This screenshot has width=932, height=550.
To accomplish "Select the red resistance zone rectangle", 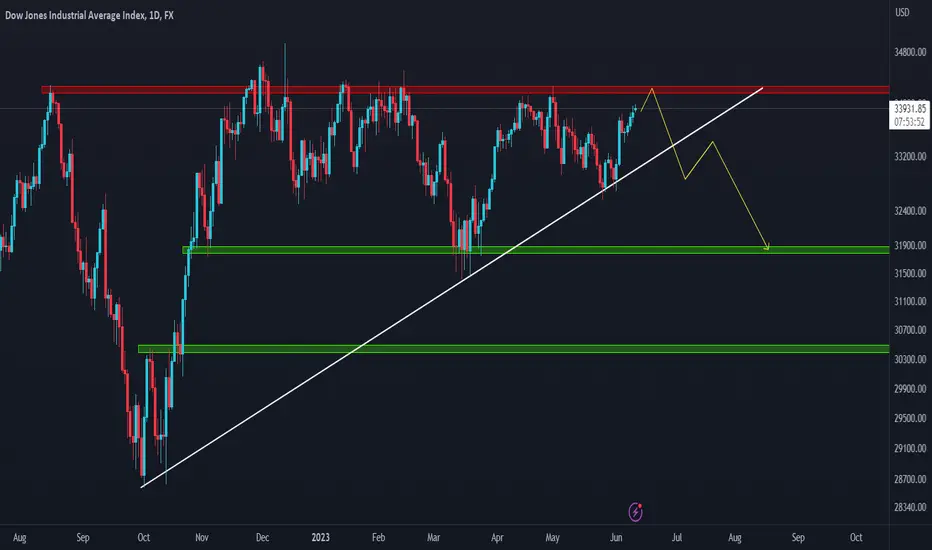I will tap(465, 90).
